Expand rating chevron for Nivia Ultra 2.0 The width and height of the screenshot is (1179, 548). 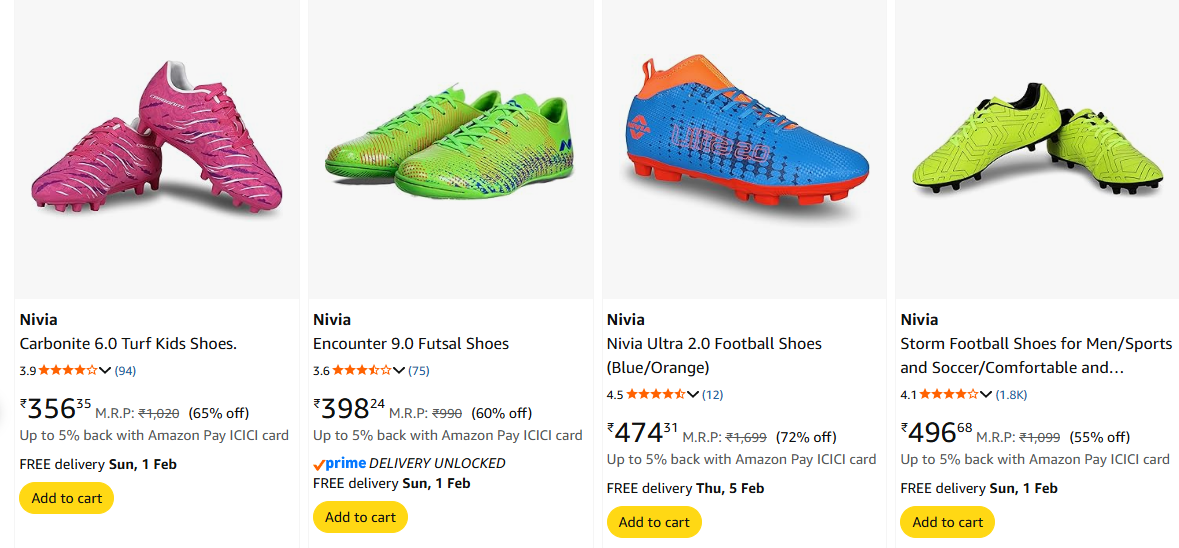click(693, 394)
